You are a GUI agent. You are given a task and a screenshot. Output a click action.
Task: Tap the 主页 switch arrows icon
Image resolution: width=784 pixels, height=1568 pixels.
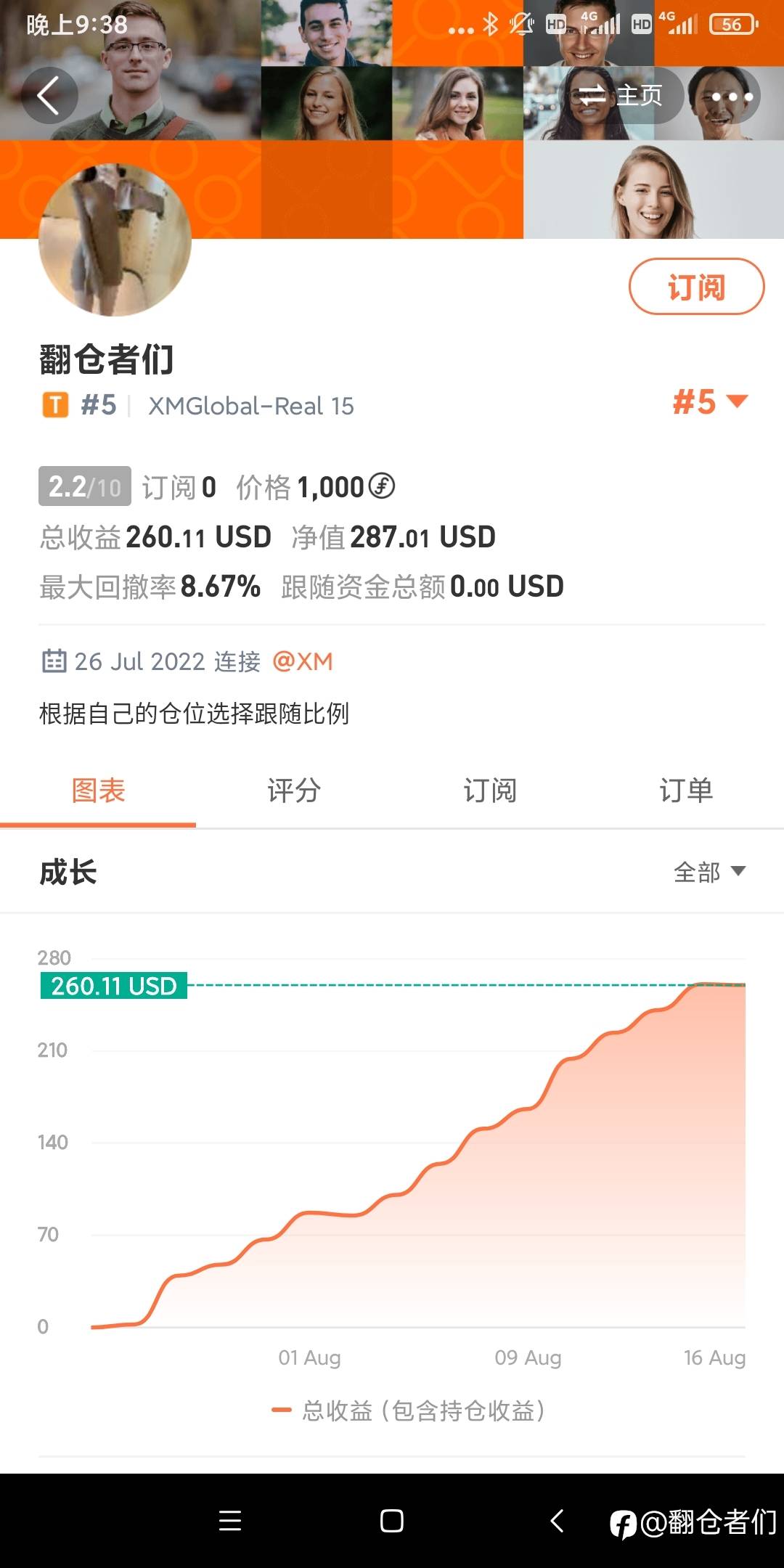[x=591, y=95]
